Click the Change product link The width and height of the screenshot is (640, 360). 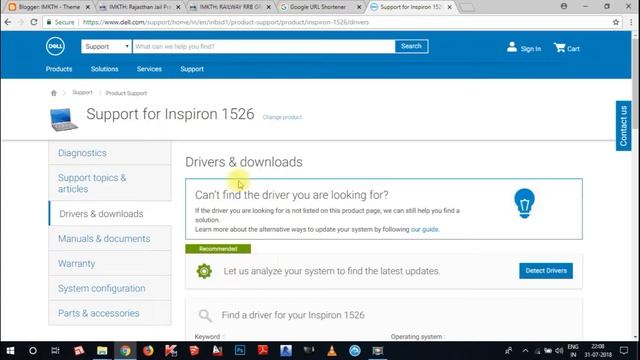point(282,117)
